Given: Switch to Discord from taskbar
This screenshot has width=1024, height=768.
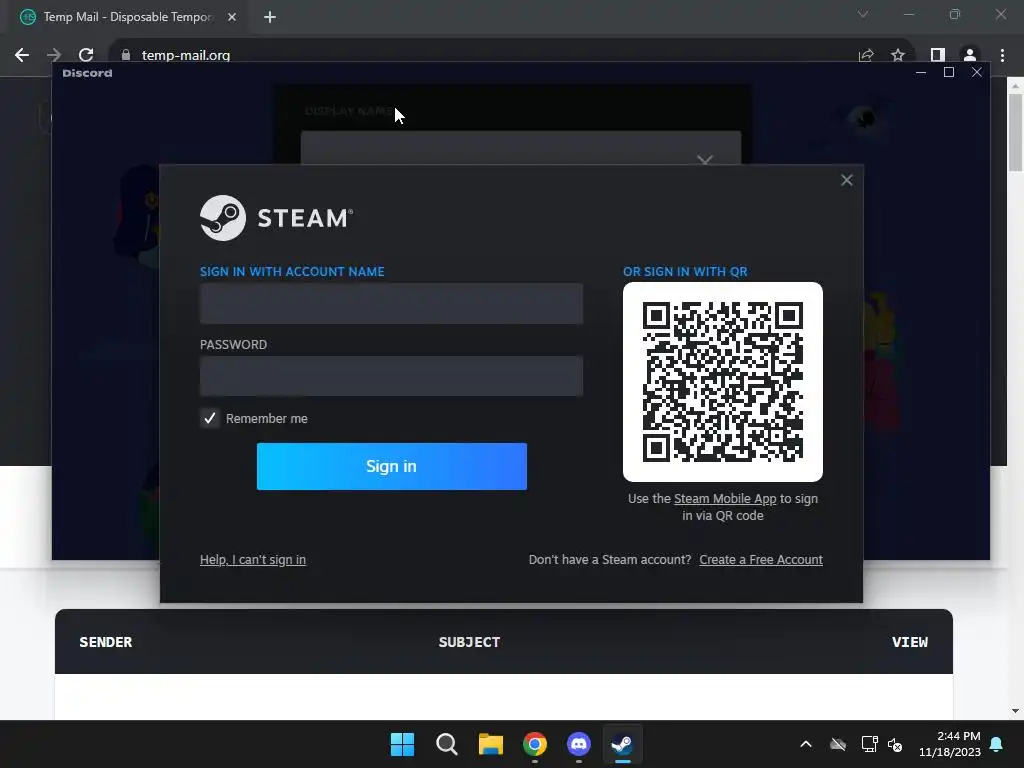Looking at the screenshot, I should click(x=579, y=744).
